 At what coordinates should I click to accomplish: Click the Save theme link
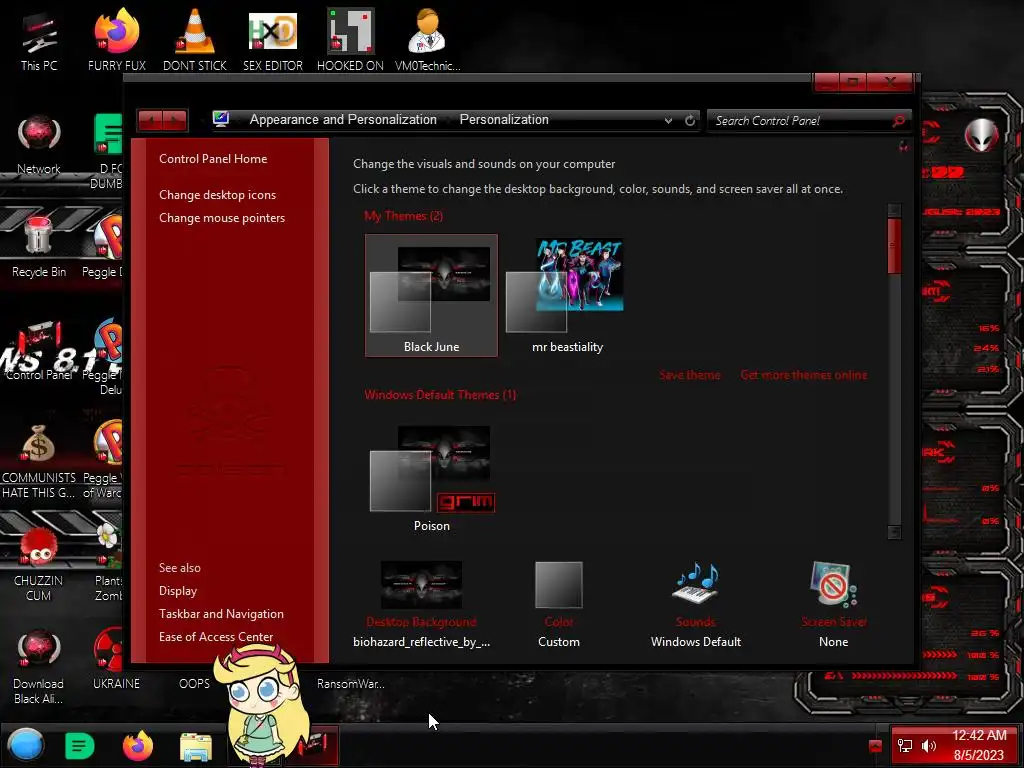(x=690, y=375)
